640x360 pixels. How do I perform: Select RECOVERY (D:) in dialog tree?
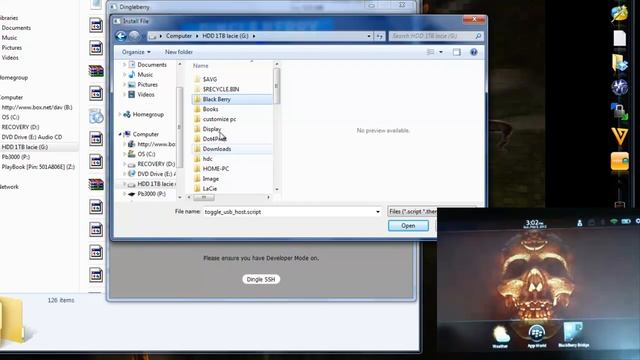(x=156, y=164)
